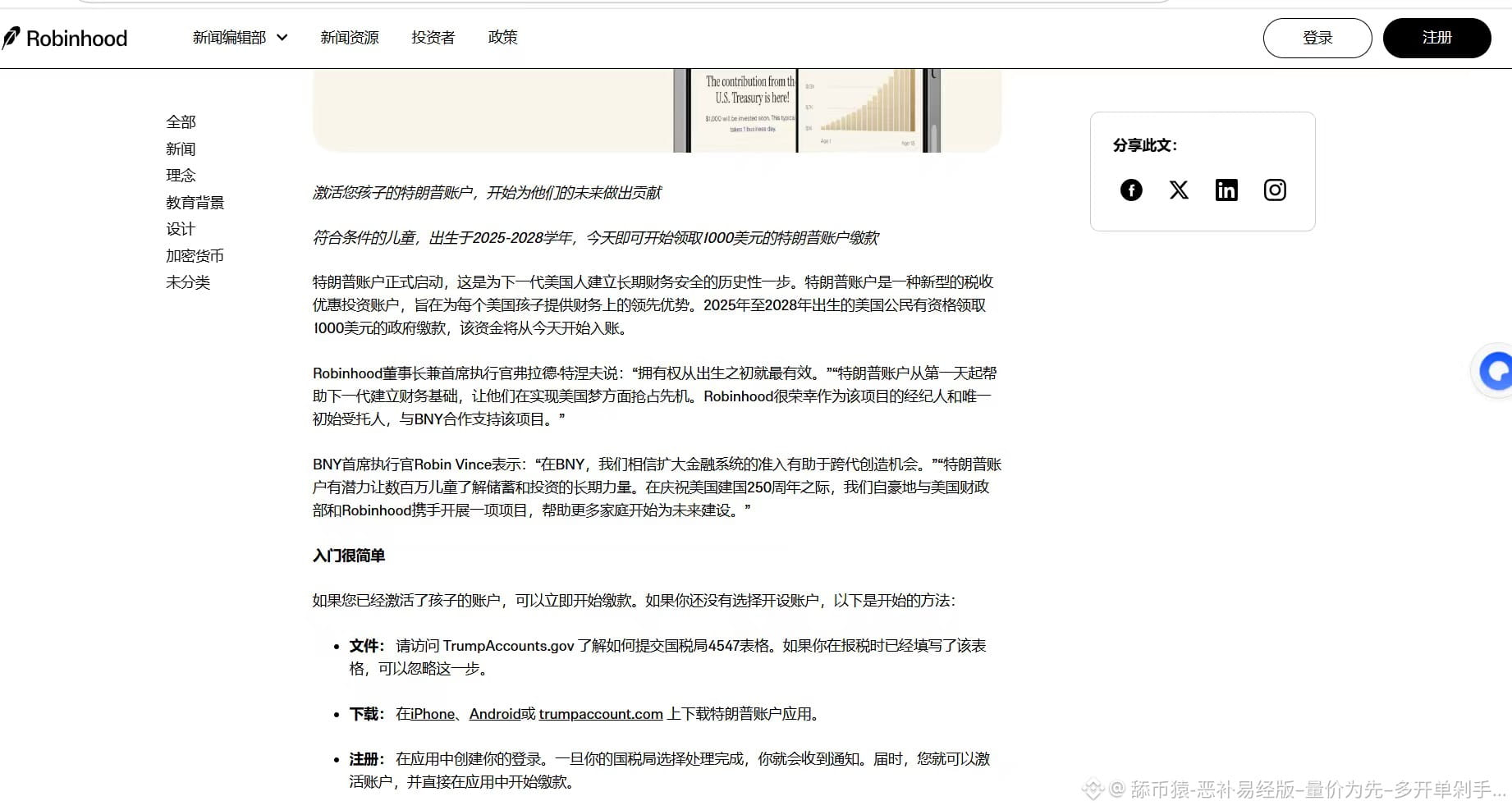Screen dimensions: 1512x810
Task: Click the Robinhood feather logo
Action: coord(11,38)
